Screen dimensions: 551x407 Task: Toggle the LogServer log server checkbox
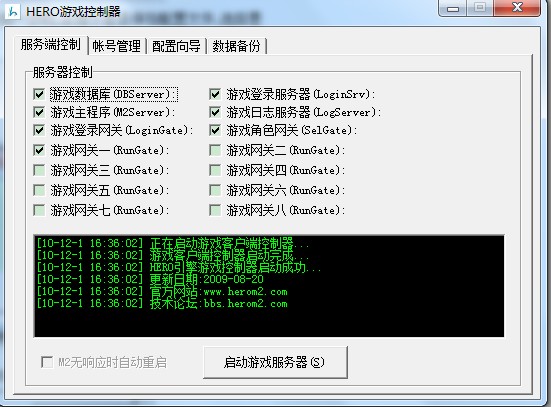[215, 112]
